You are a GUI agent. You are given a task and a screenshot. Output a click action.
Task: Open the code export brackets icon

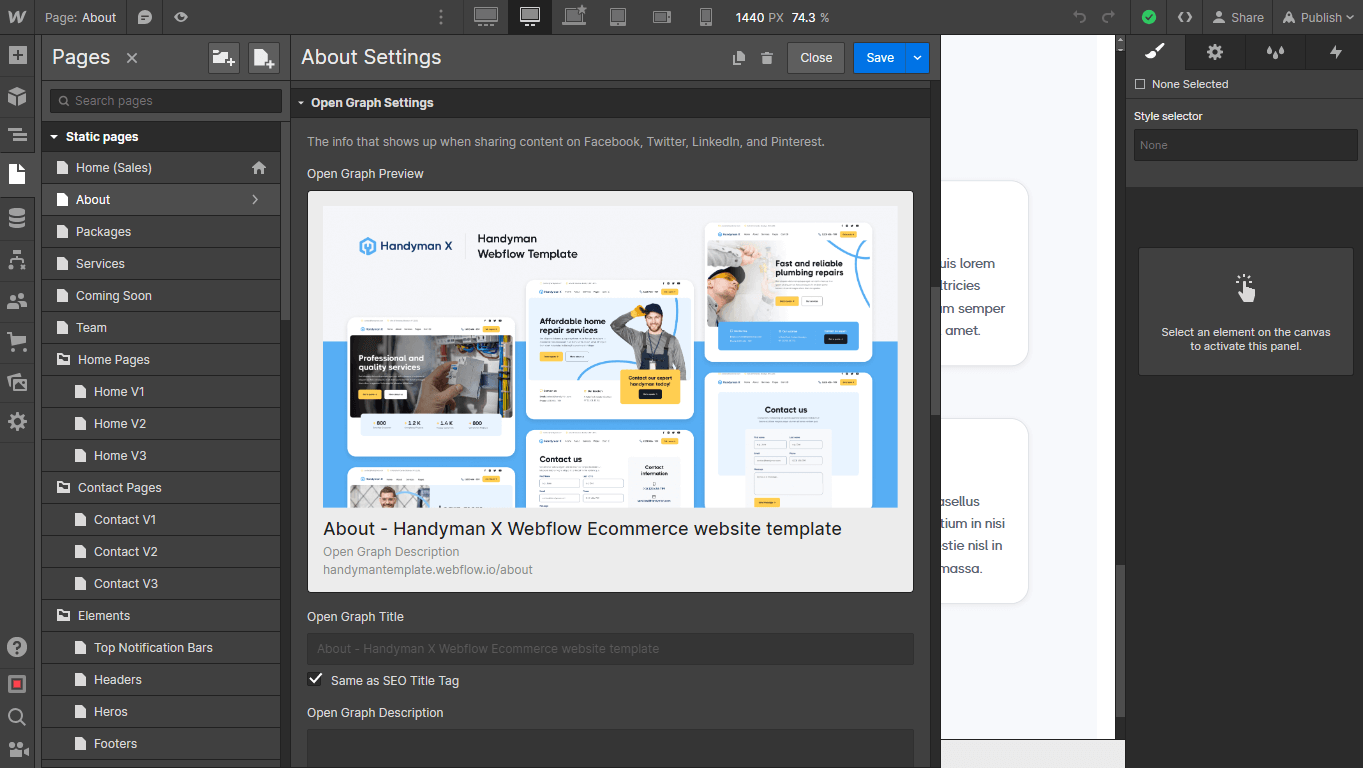tap(1185, 17)
